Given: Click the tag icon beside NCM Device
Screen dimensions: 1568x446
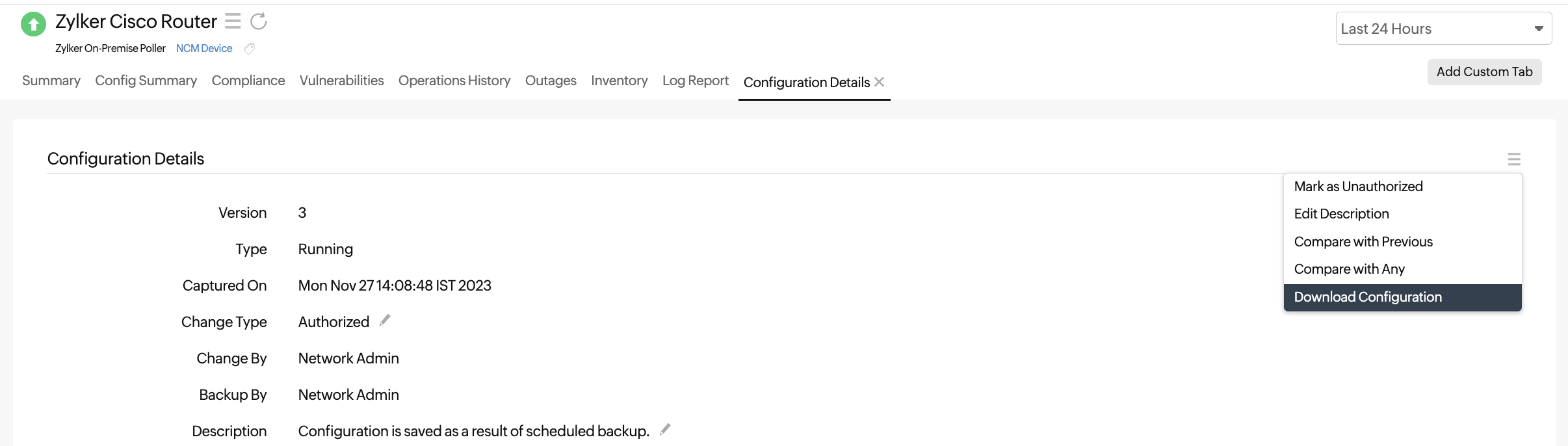Looking at the screenshot, I should click(x=249, y=49).
